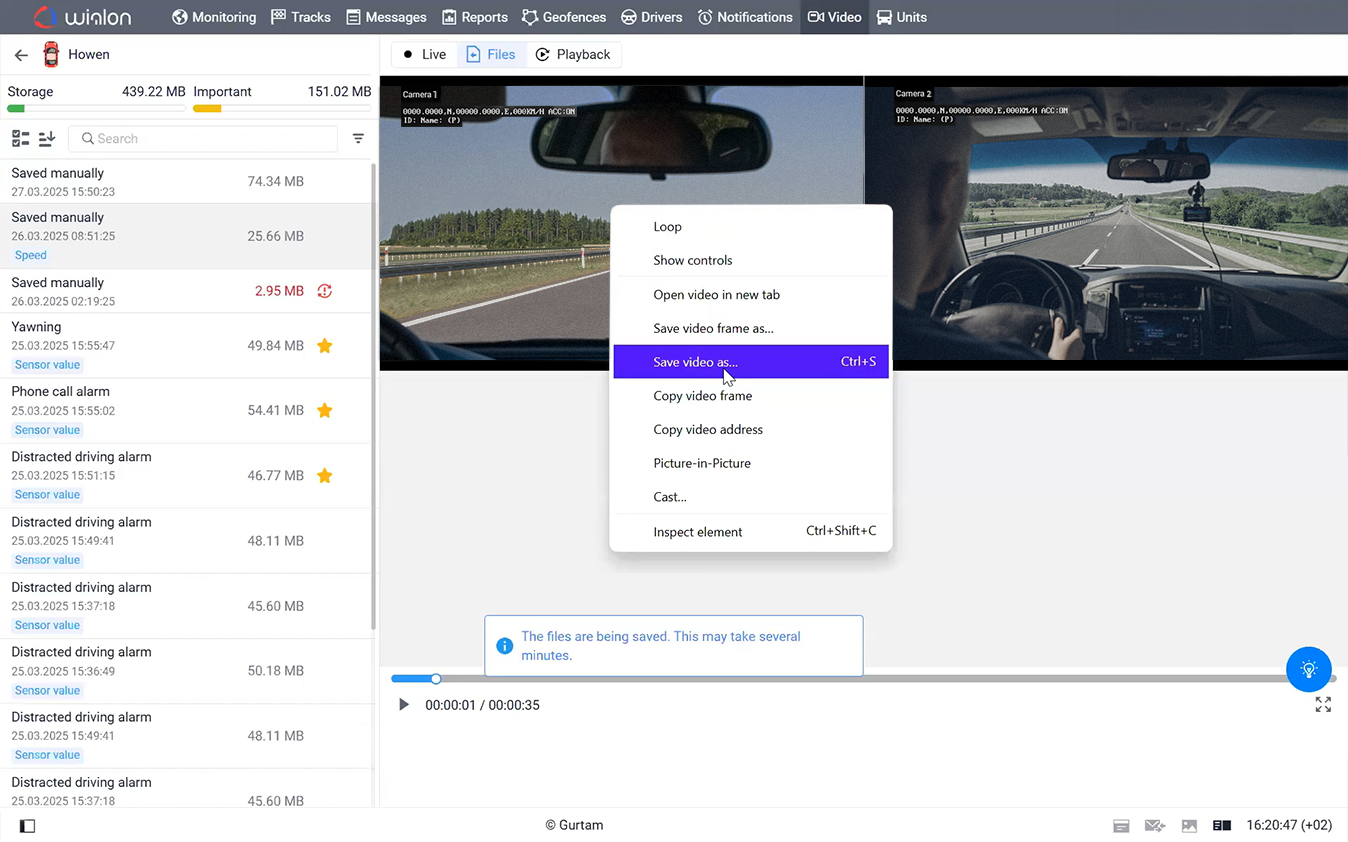Choose Open video in new tab
The image size is (1348, 842).
click(x=751, y=295)
